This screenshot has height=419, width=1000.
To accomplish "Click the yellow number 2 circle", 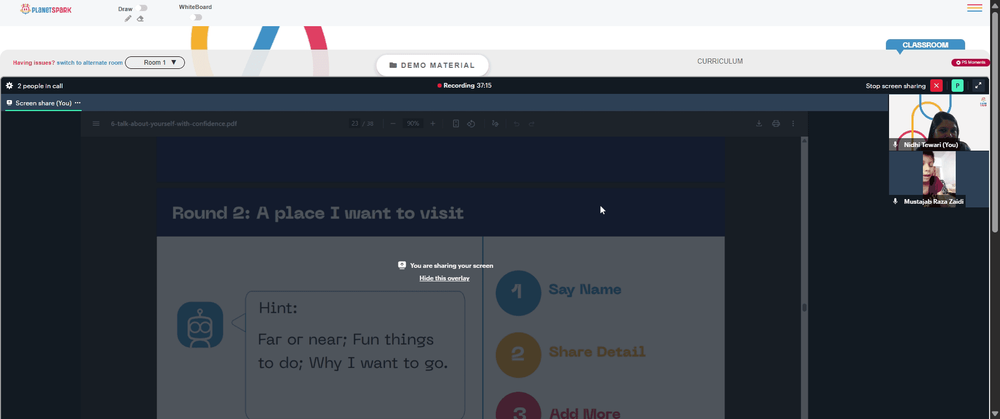I will click(x=518, y=355).
